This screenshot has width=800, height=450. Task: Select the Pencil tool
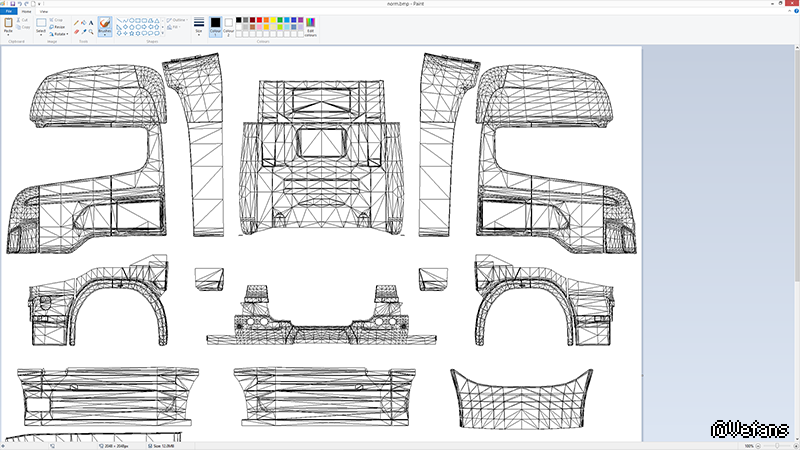[x=76, y=21]
